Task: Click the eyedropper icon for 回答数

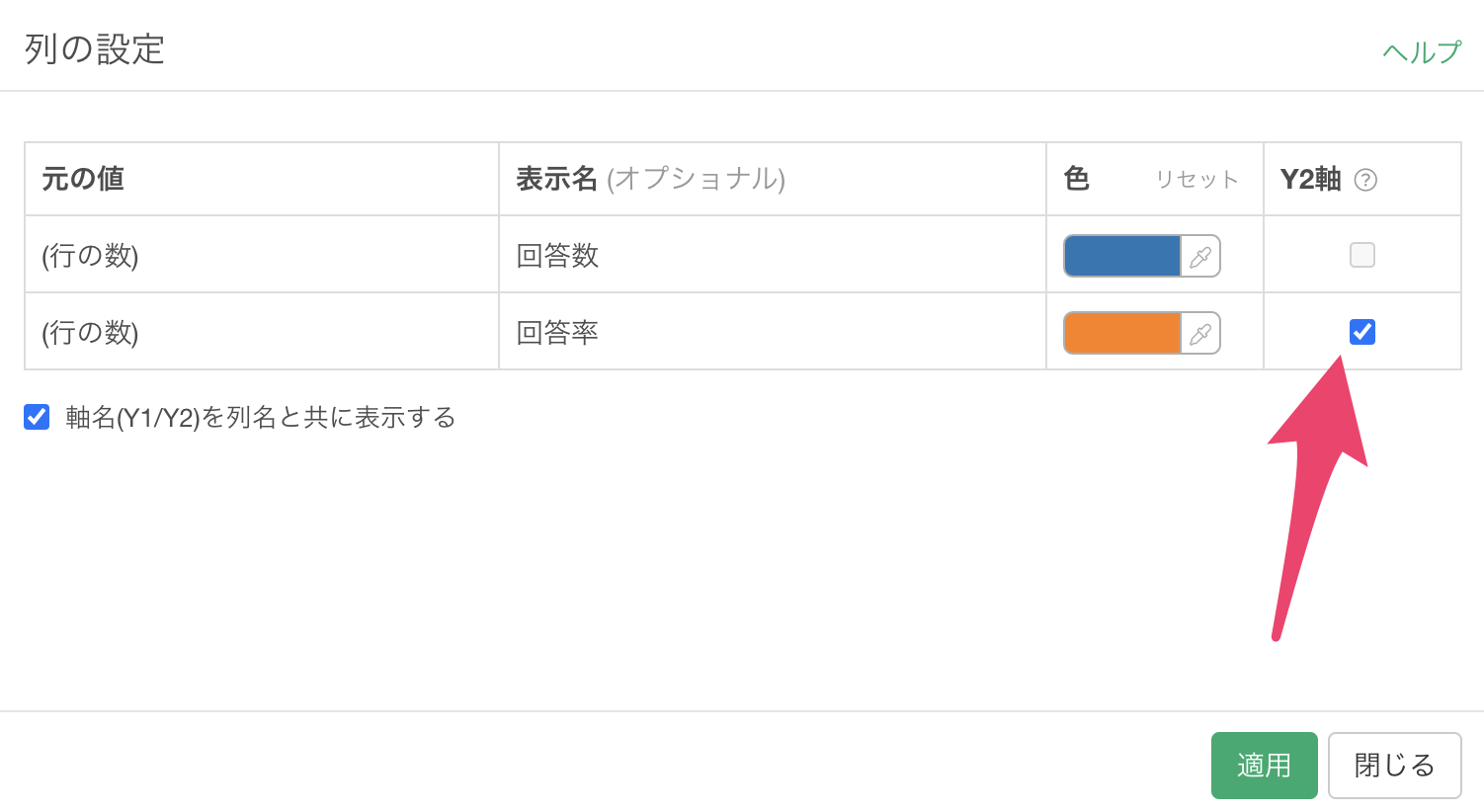Action: (x=1200, y=257)
